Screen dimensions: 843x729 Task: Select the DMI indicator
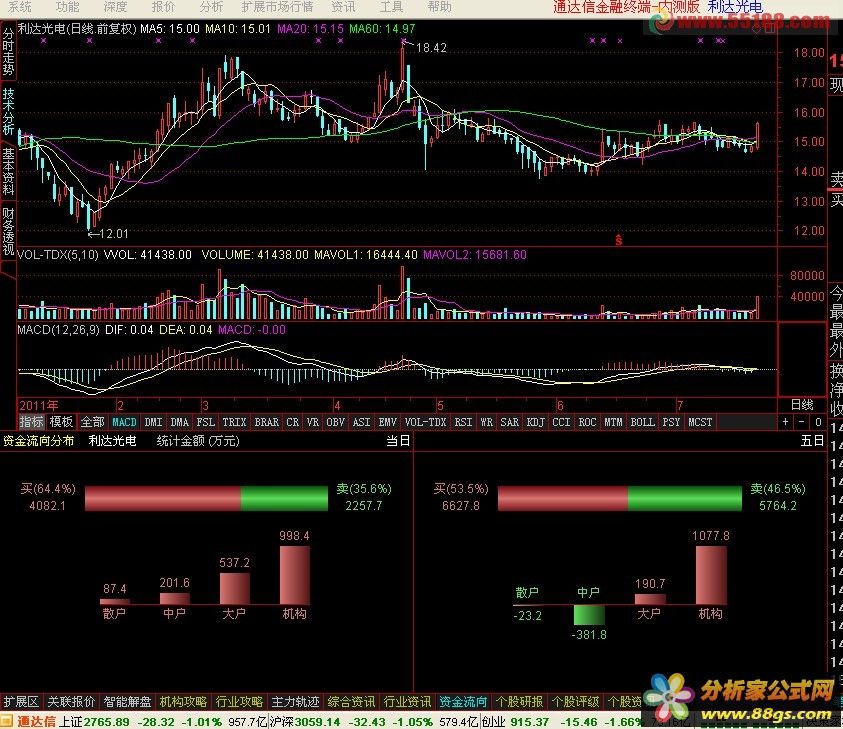153,422
